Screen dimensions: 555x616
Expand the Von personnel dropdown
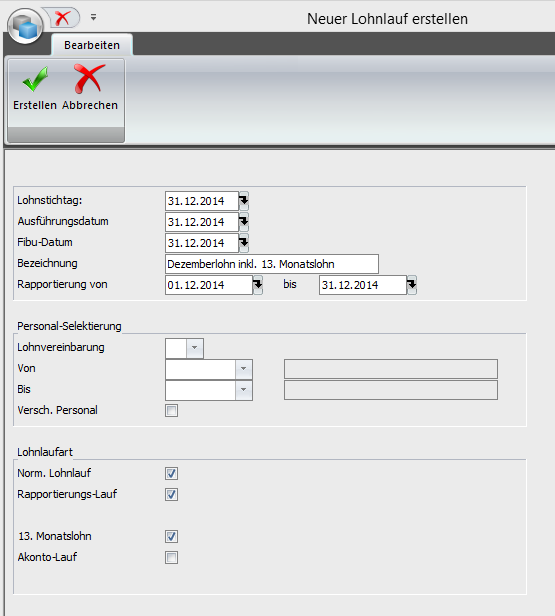244,369
